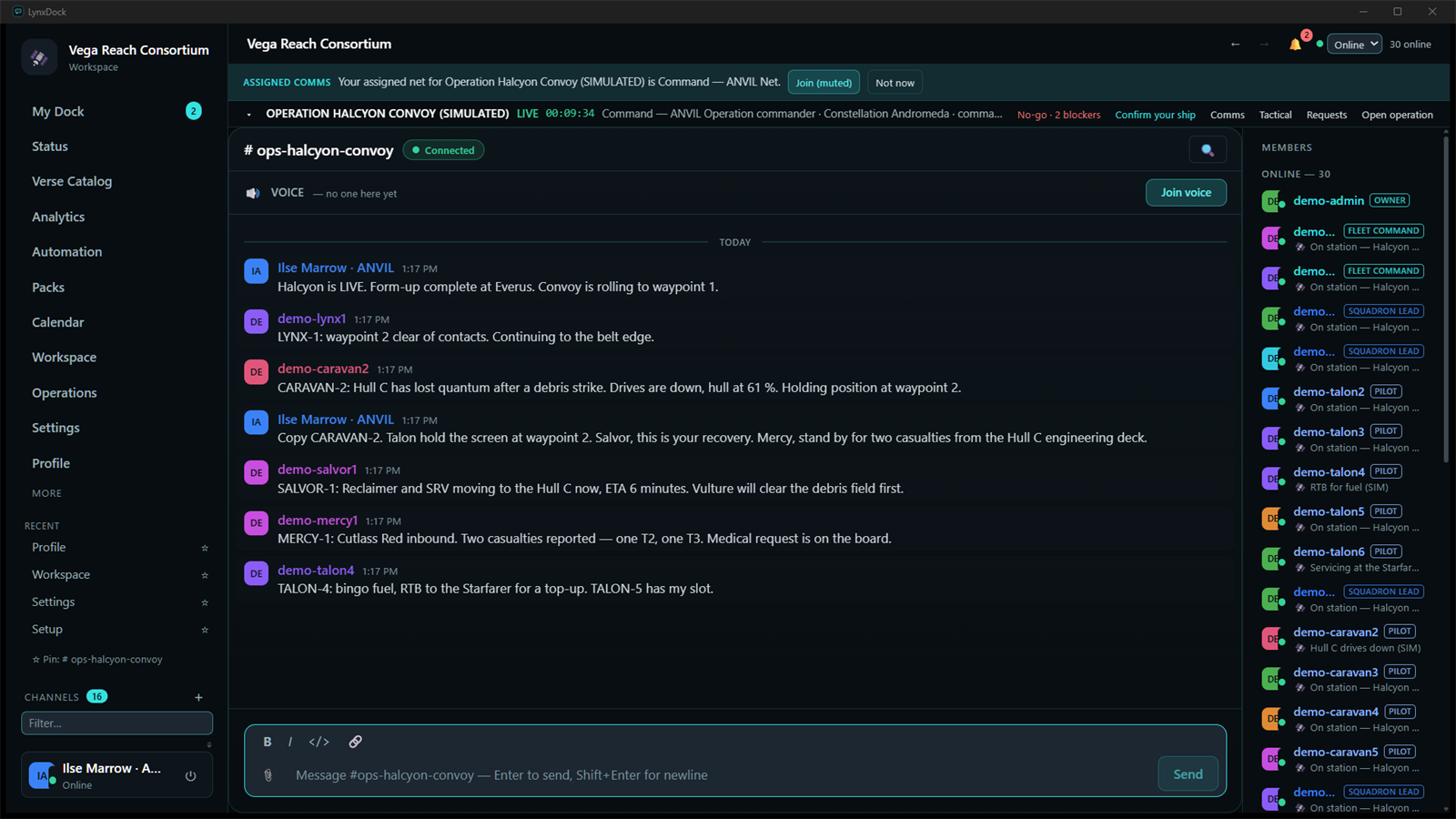Open demo-salvor1 profile from message
The image size is (1456, 819).
[x=317, y=470]
